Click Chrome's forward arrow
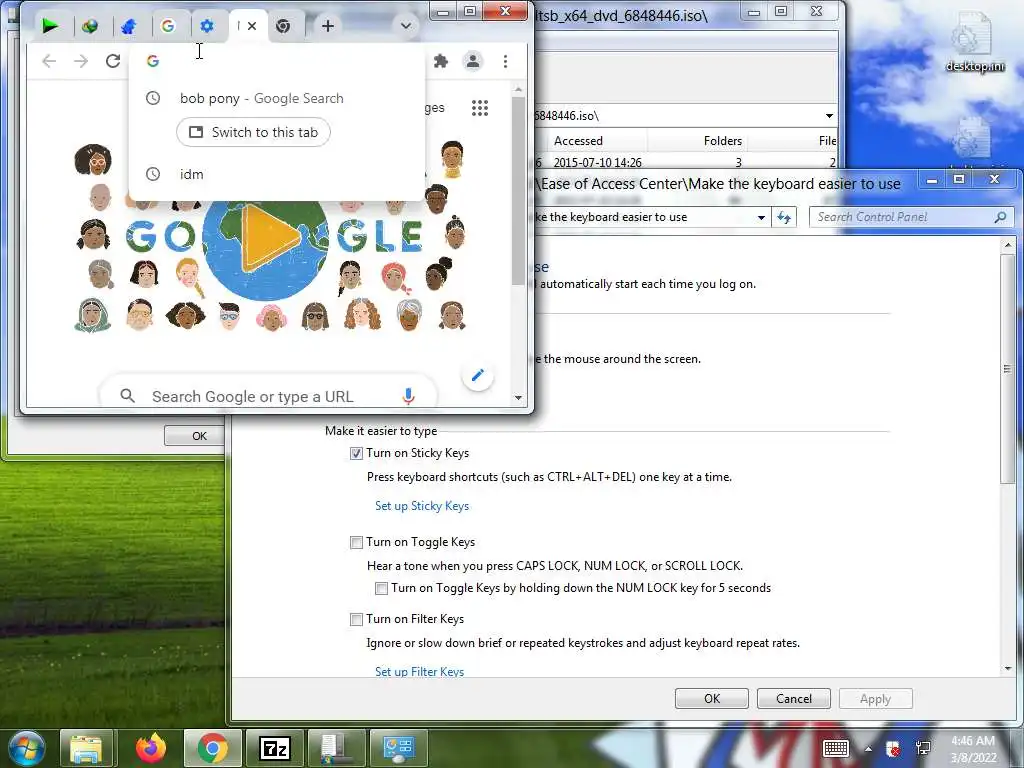The height and width of the screenshot is (768, 1024). click(x=80, y=61)
